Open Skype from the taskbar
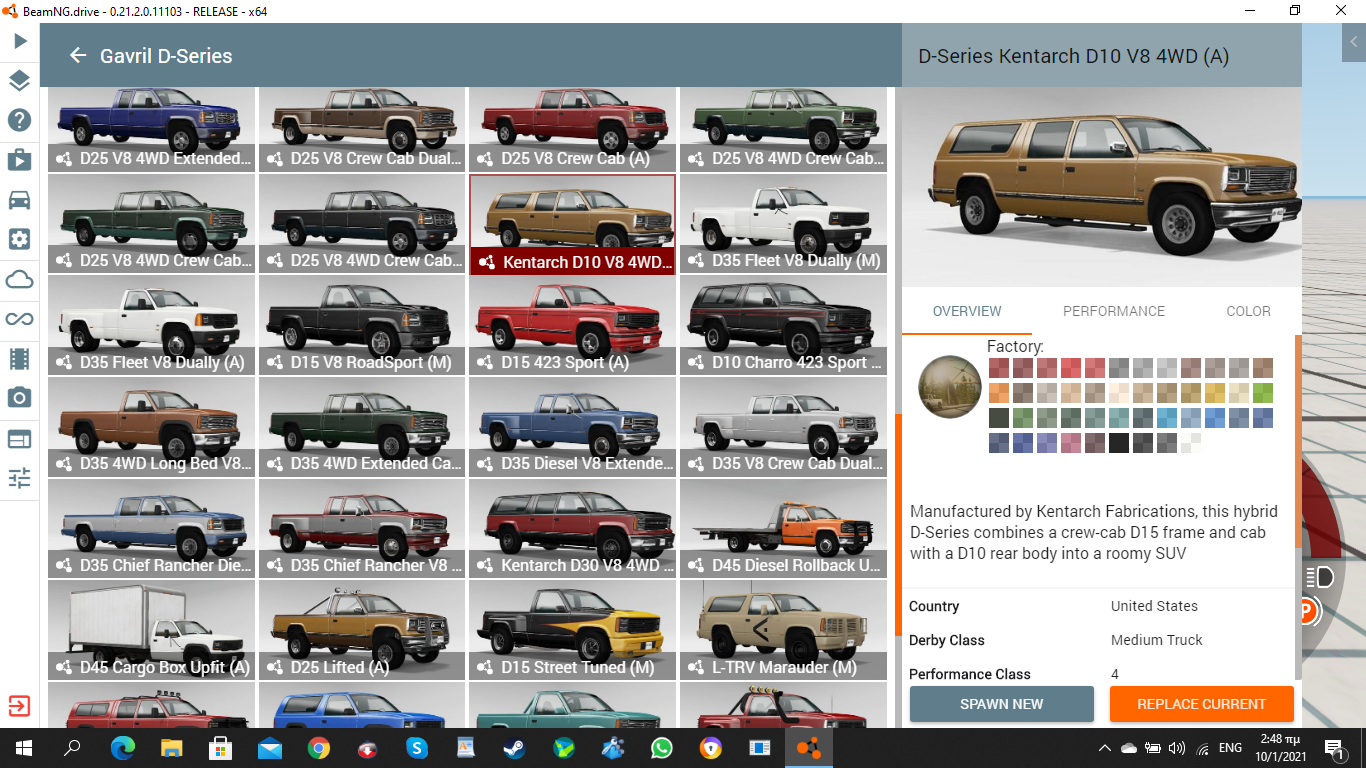 pos(417,747)
